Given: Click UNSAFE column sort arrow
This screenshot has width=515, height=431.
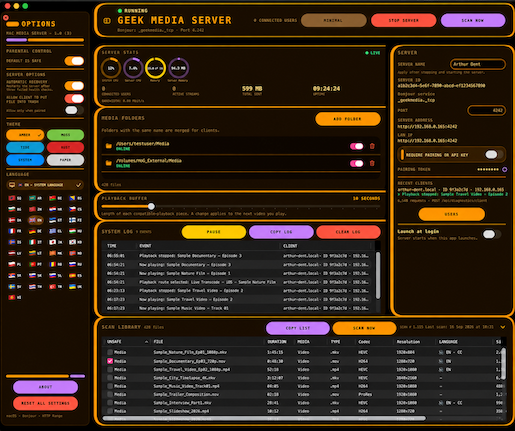Looking at the screenshot, I should point(146,342).
